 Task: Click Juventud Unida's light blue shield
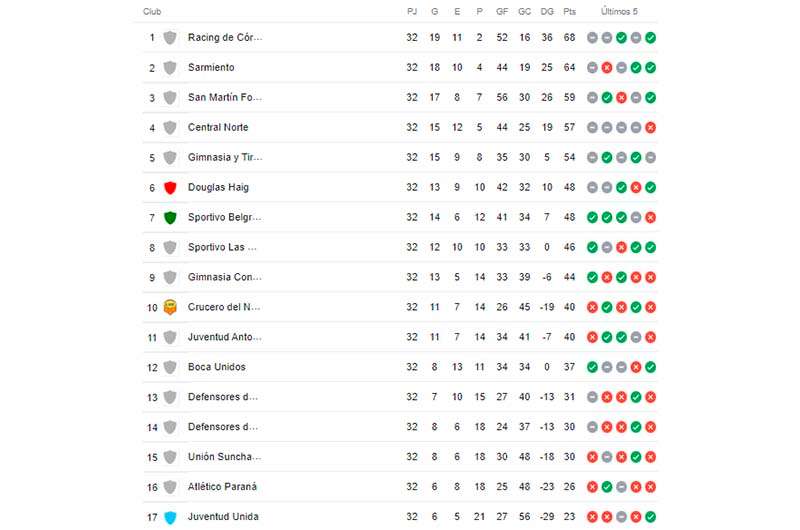click(170, 517)
